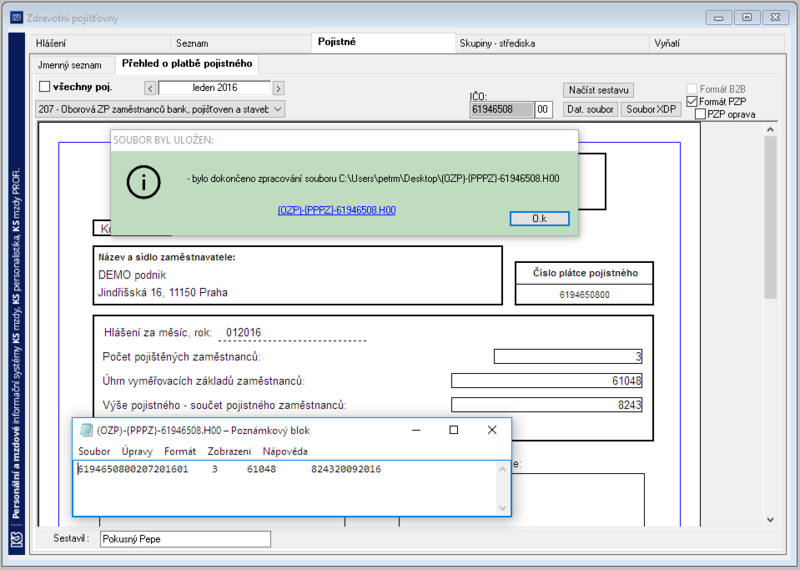
Task: Select the Pojistné tab
Action: coord(383,42)
